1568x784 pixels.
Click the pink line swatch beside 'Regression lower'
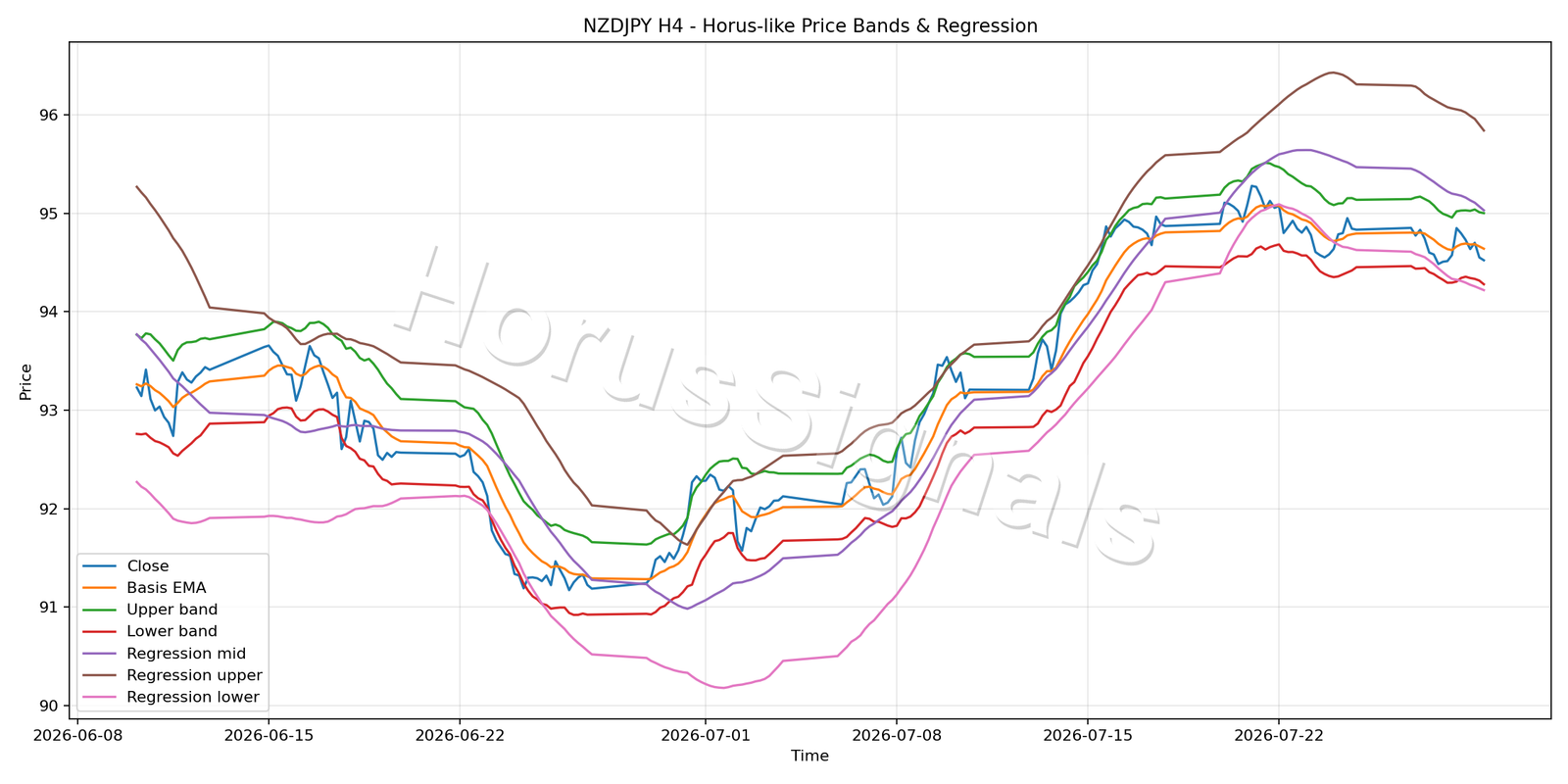99,698
